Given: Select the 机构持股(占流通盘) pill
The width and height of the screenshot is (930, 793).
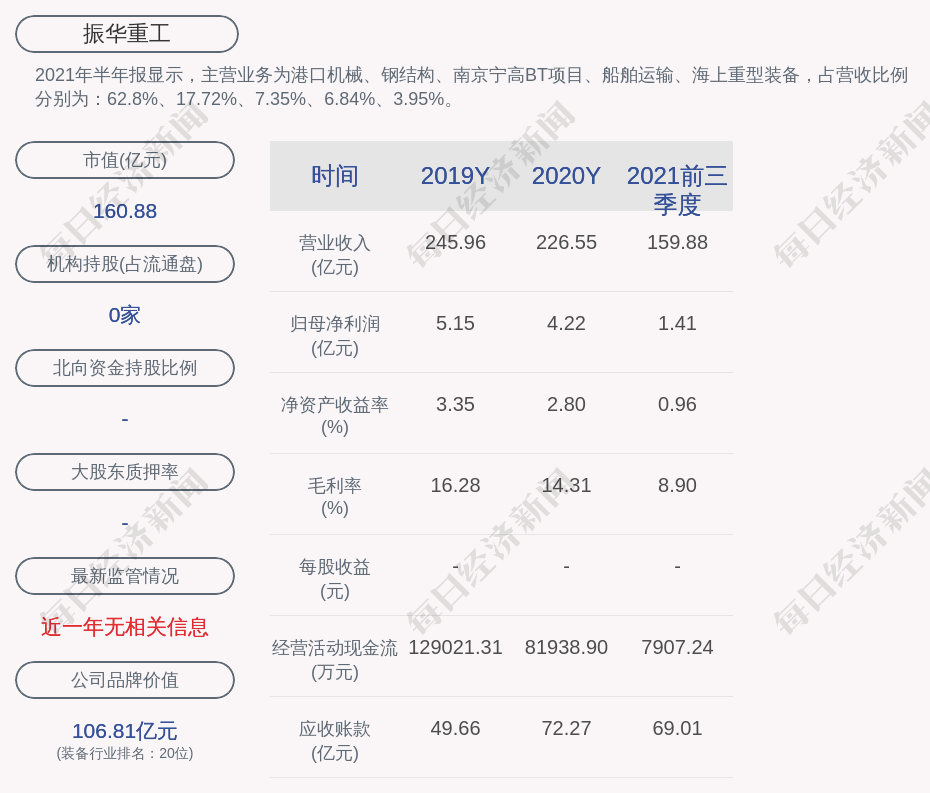Looking at the screenshot, I should pos(125,264).
